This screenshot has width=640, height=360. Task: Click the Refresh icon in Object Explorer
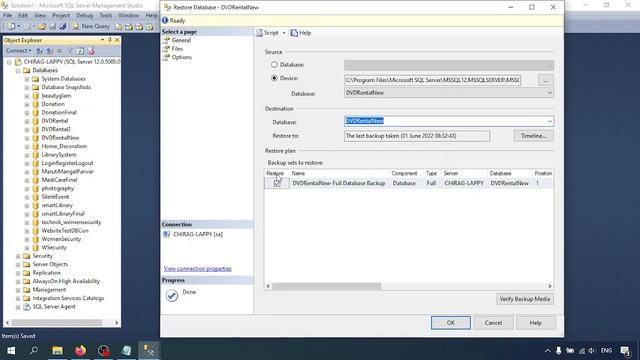coord(80,51)
